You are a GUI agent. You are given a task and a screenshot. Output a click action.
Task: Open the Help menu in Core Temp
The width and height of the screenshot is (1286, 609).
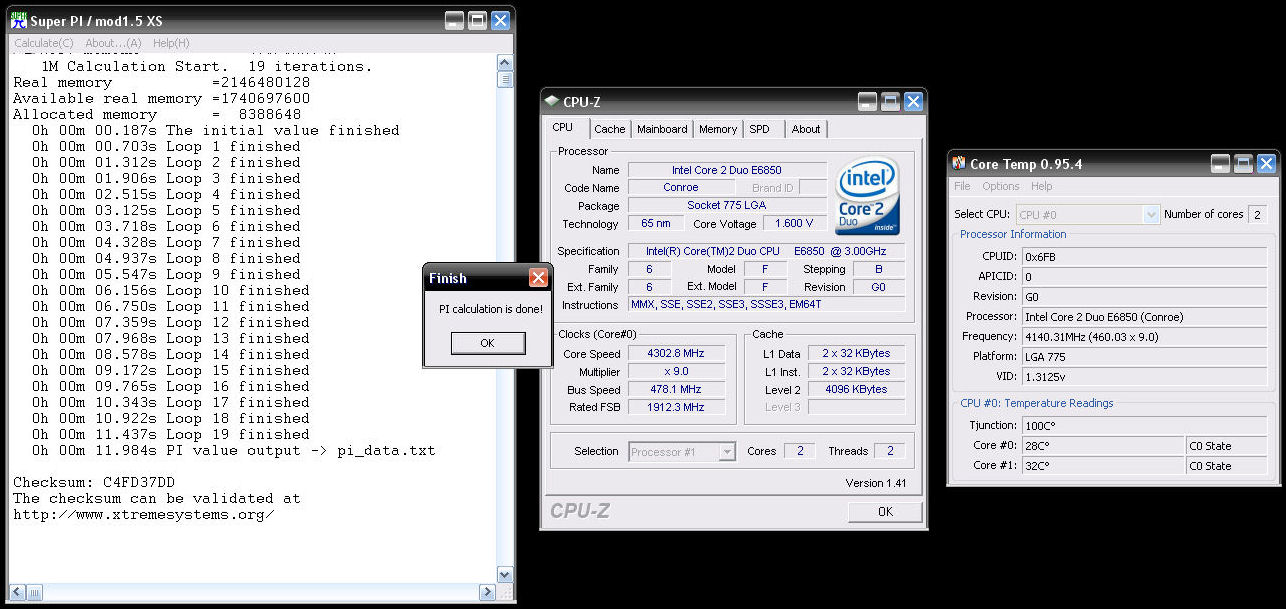pos(1041,186)
